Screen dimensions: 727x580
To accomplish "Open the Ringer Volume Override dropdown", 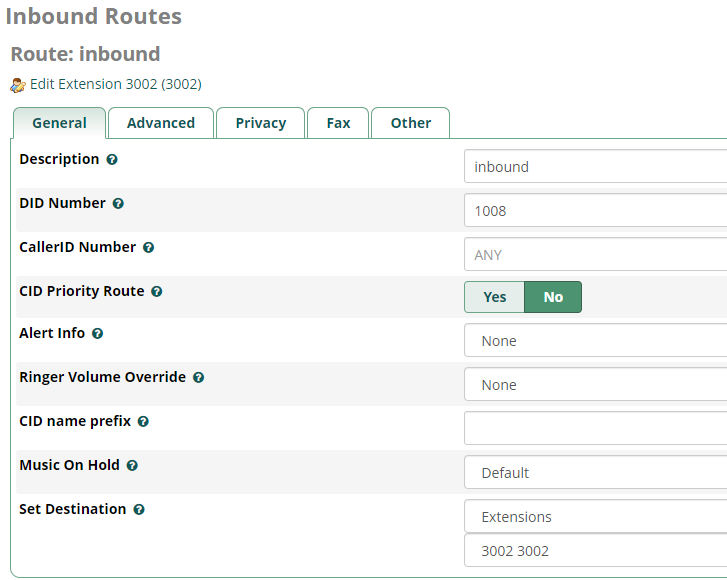I will click(x=595, y=384).
